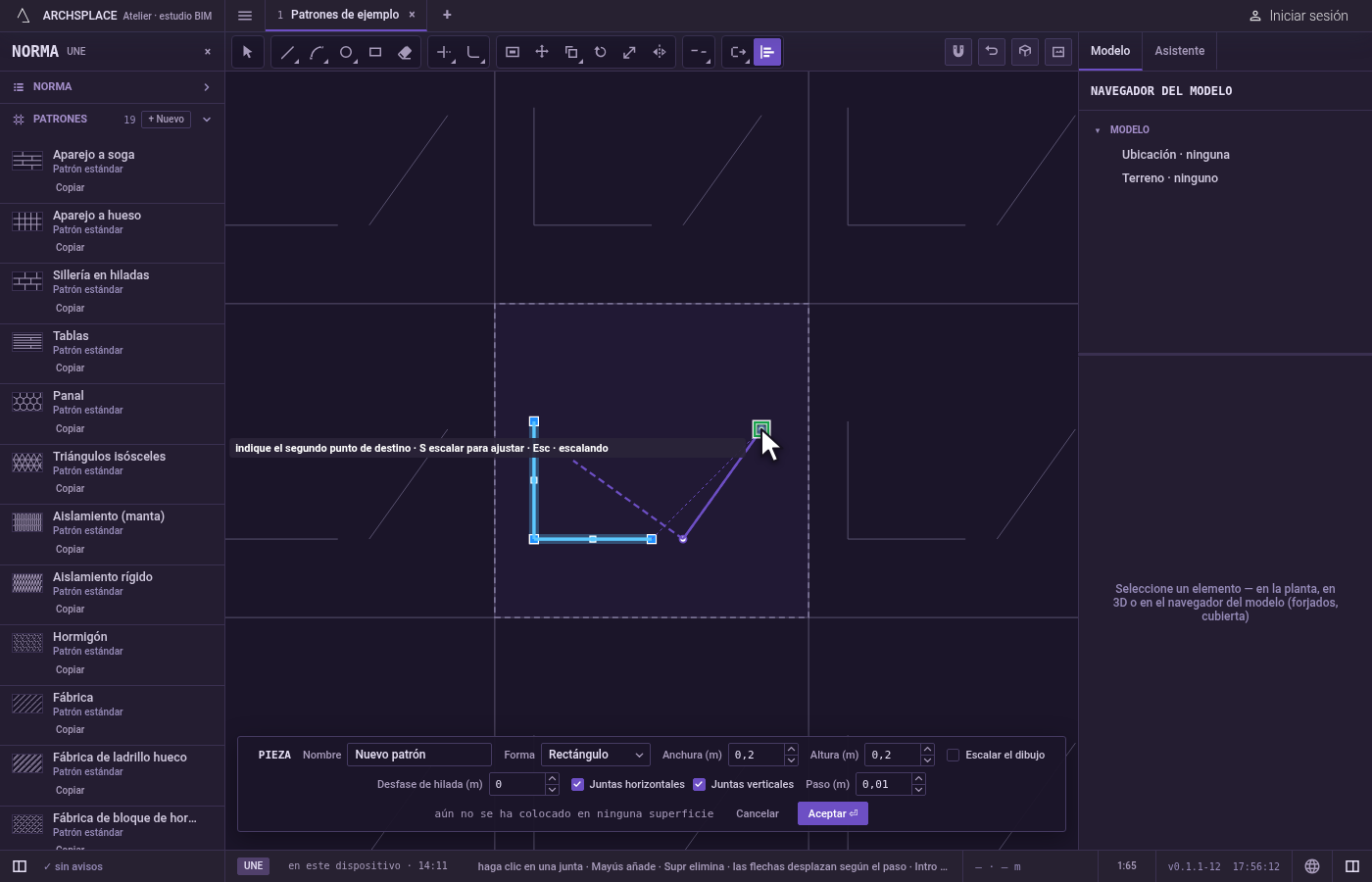
Task: Choose the line drawing tool
Action: (x=287, y=52)
